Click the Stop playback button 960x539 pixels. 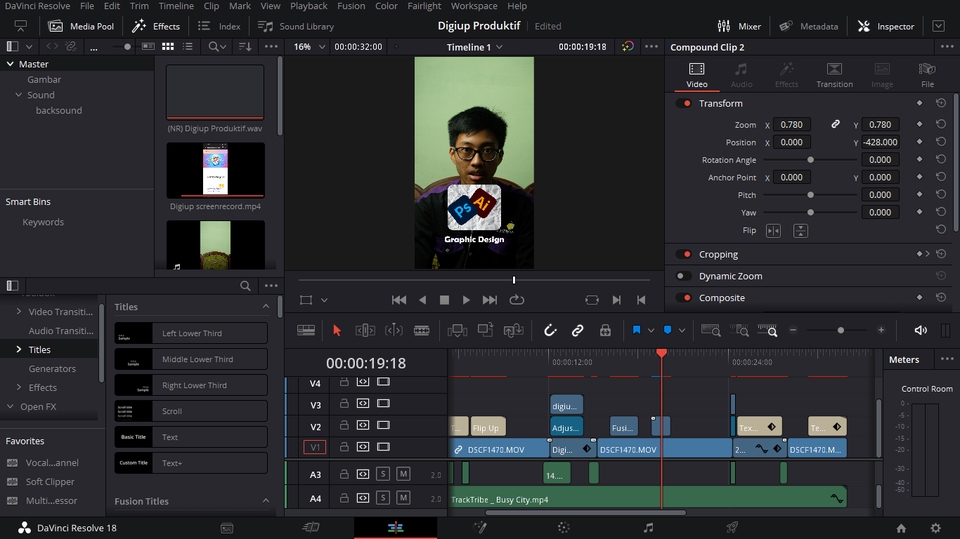[x=444, y=300]
